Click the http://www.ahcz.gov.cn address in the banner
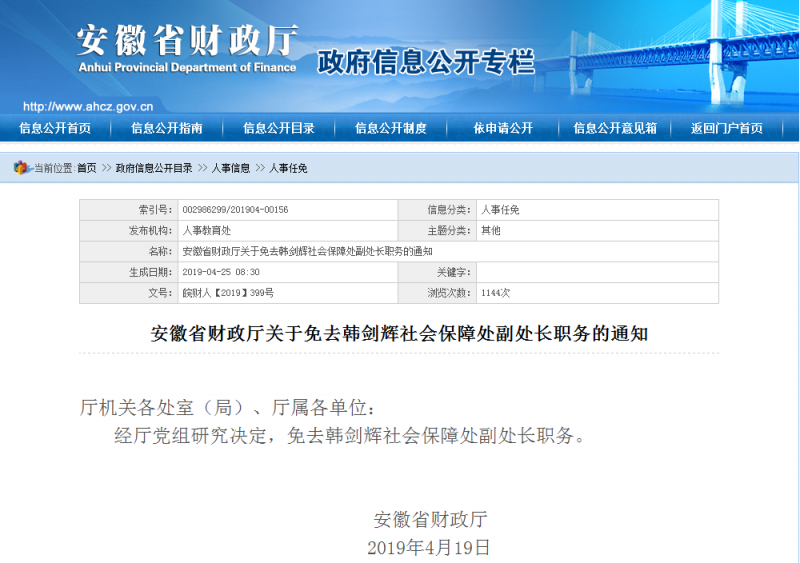 pyautogui.click(x=88, y=107)
